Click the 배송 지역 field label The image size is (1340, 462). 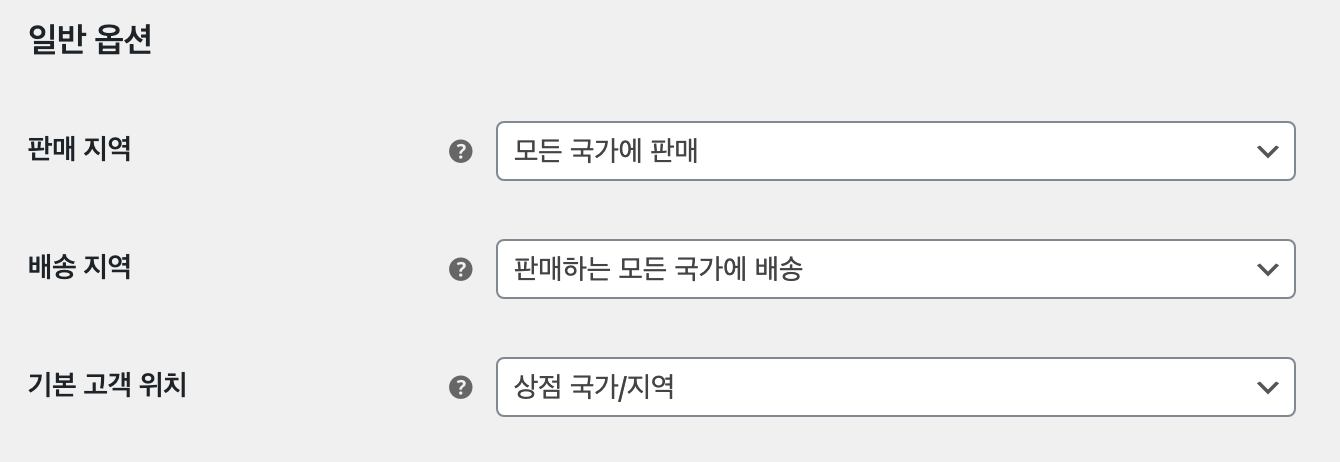(79, 267)
